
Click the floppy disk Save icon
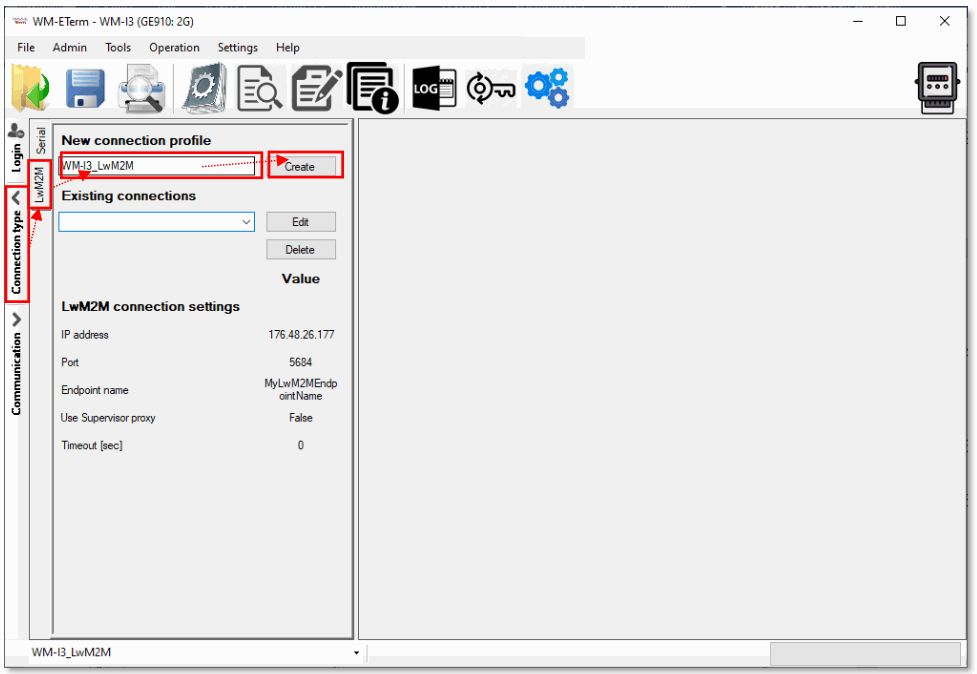click(84, 87)
